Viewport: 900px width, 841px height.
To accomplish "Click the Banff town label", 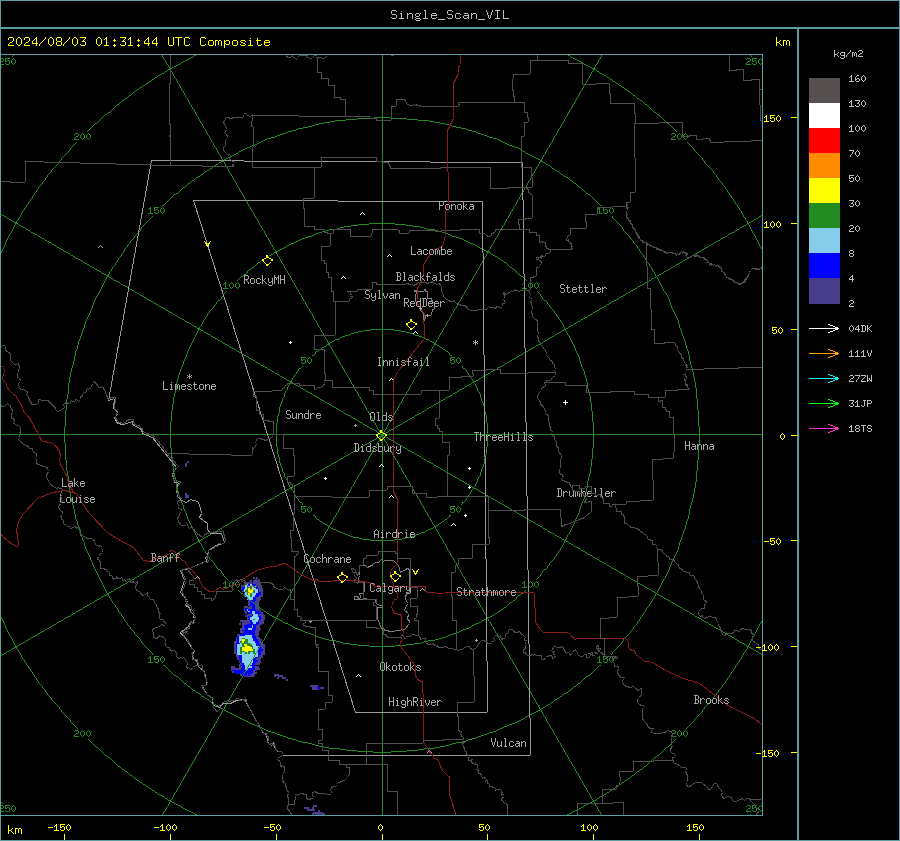I will tap(165, 557).
